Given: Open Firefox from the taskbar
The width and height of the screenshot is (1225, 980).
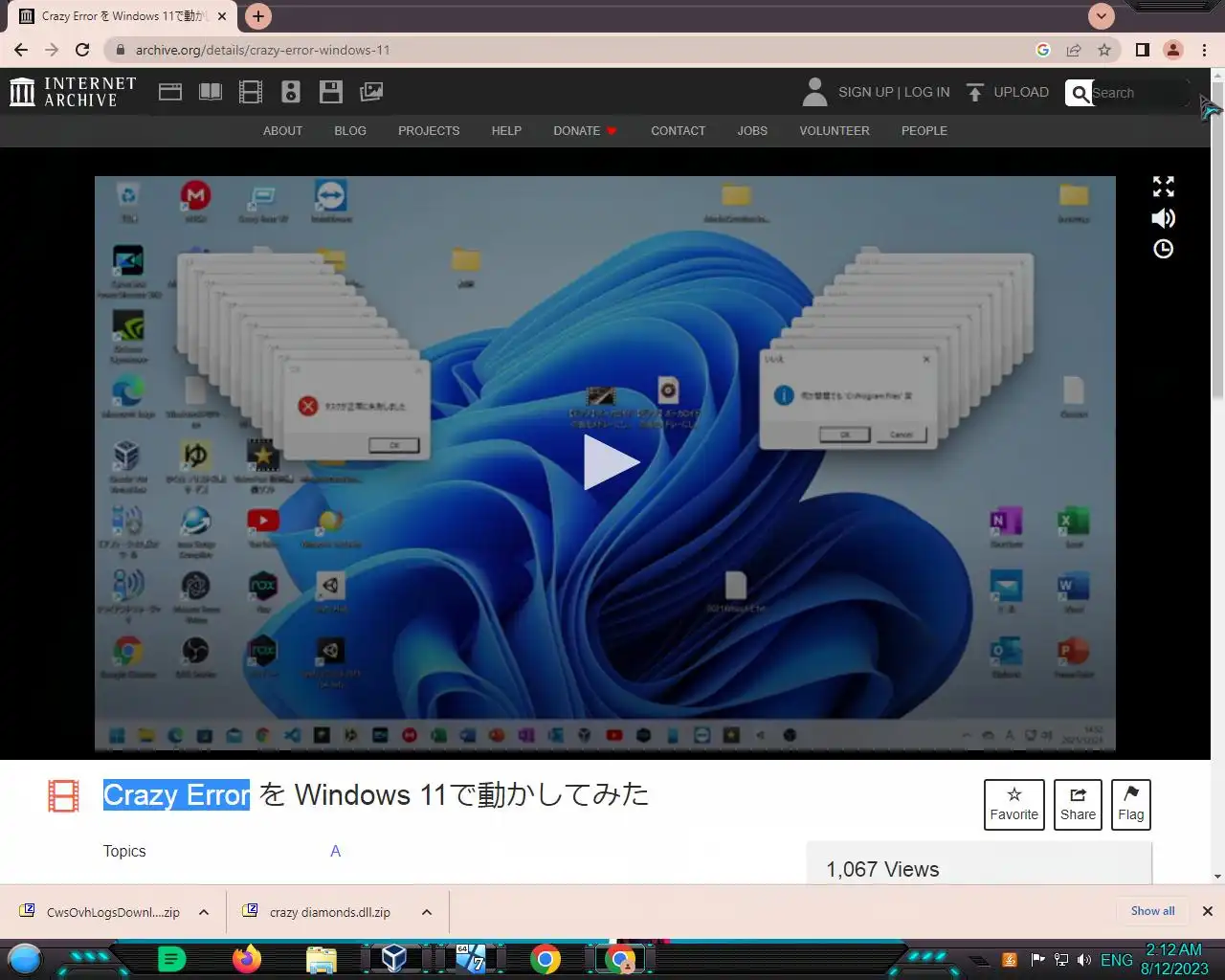Looking at the screenshot, I should (x=247, y=959).
